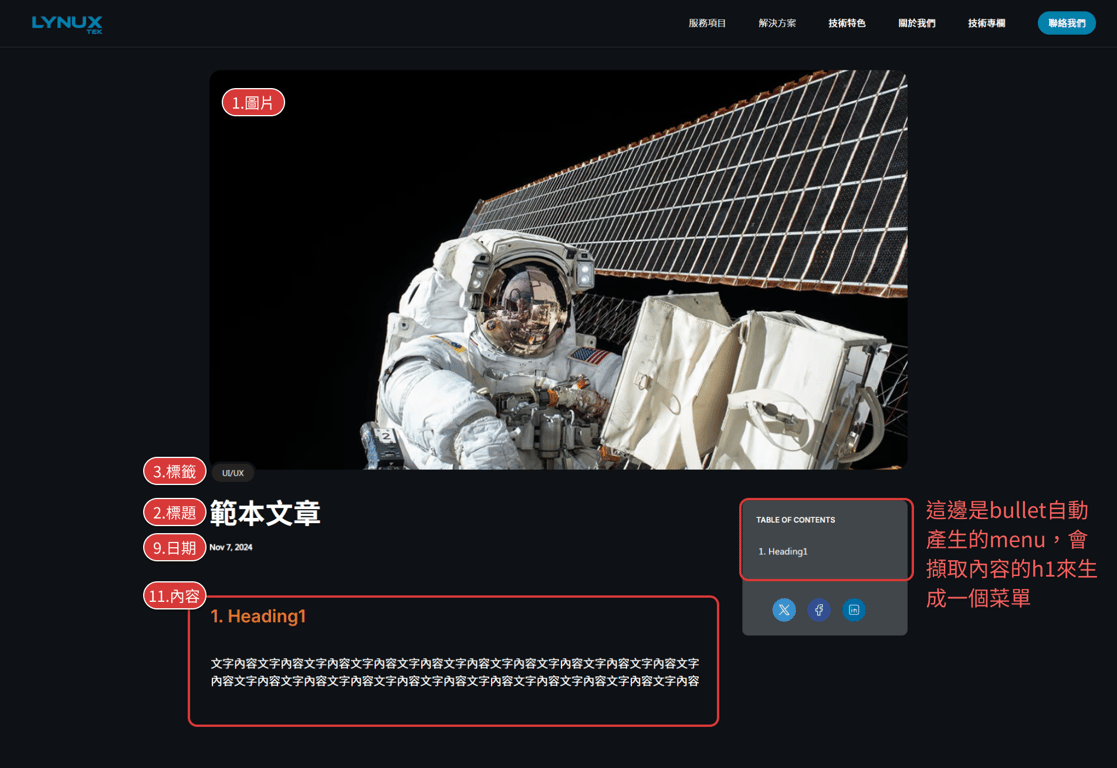
Task: Click the astronaut article image
Action: (558, 268)
